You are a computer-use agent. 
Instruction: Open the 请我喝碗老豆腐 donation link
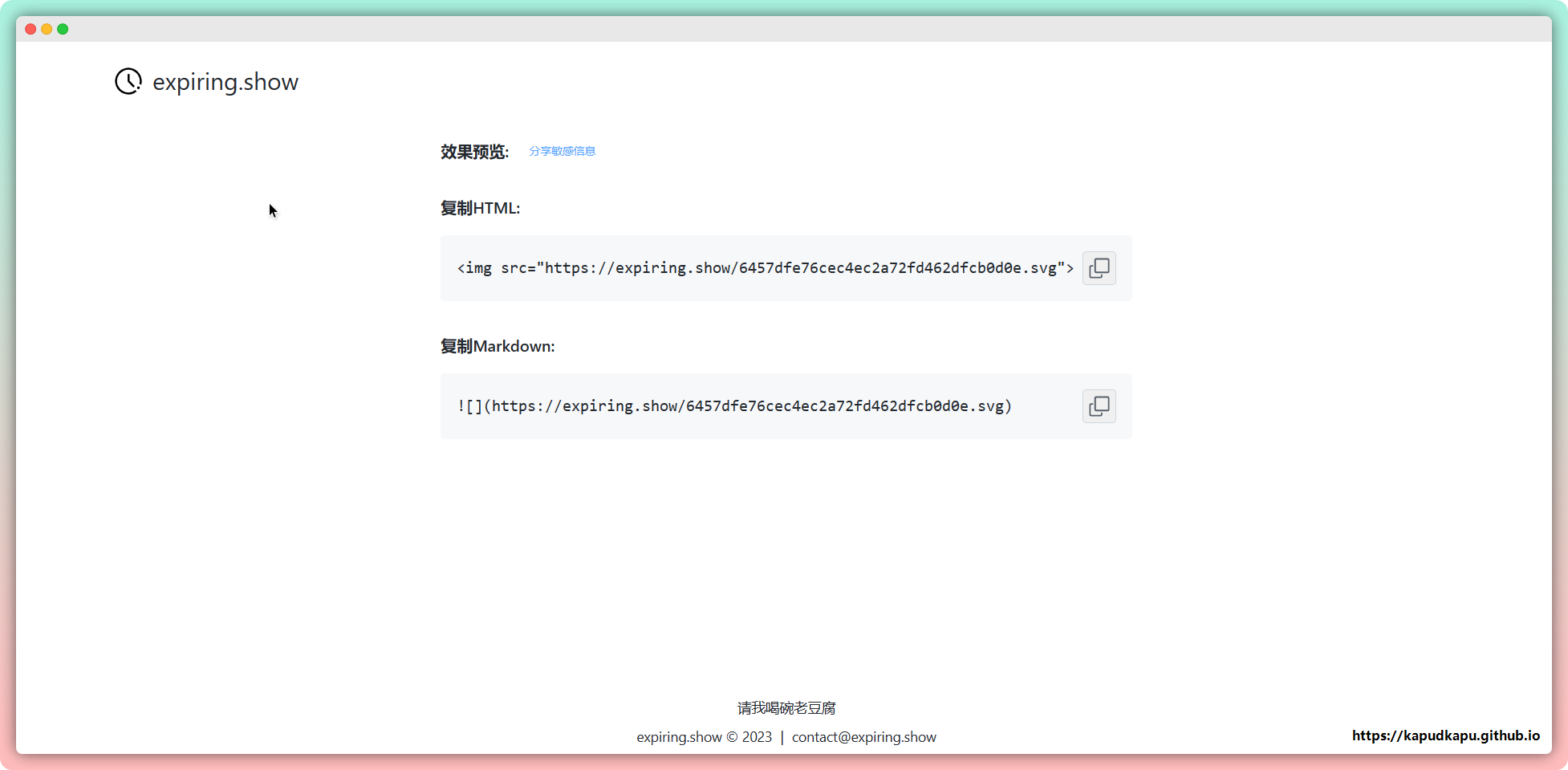(x=786, y=708)
